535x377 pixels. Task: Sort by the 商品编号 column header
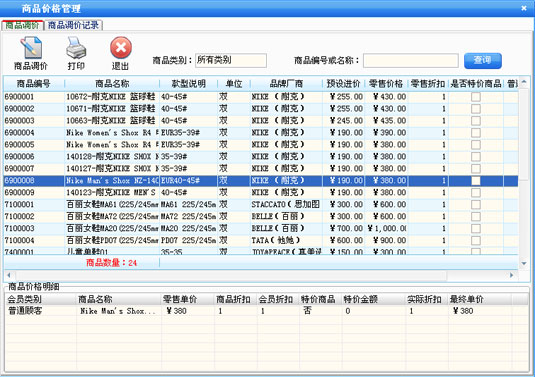tap(33, 84)
